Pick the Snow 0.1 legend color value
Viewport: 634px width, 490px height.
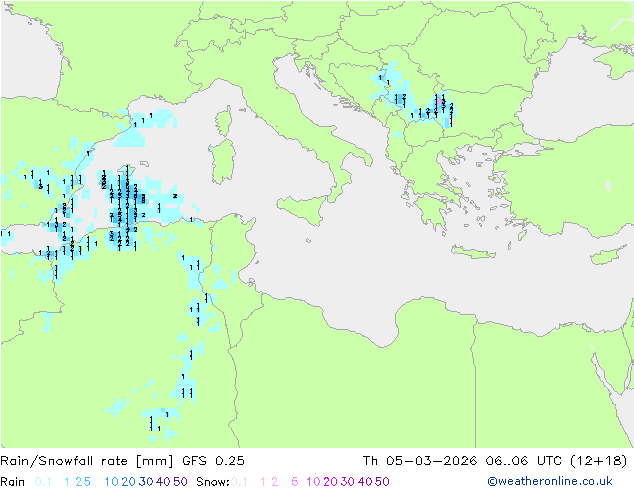[x=239, y=482]
